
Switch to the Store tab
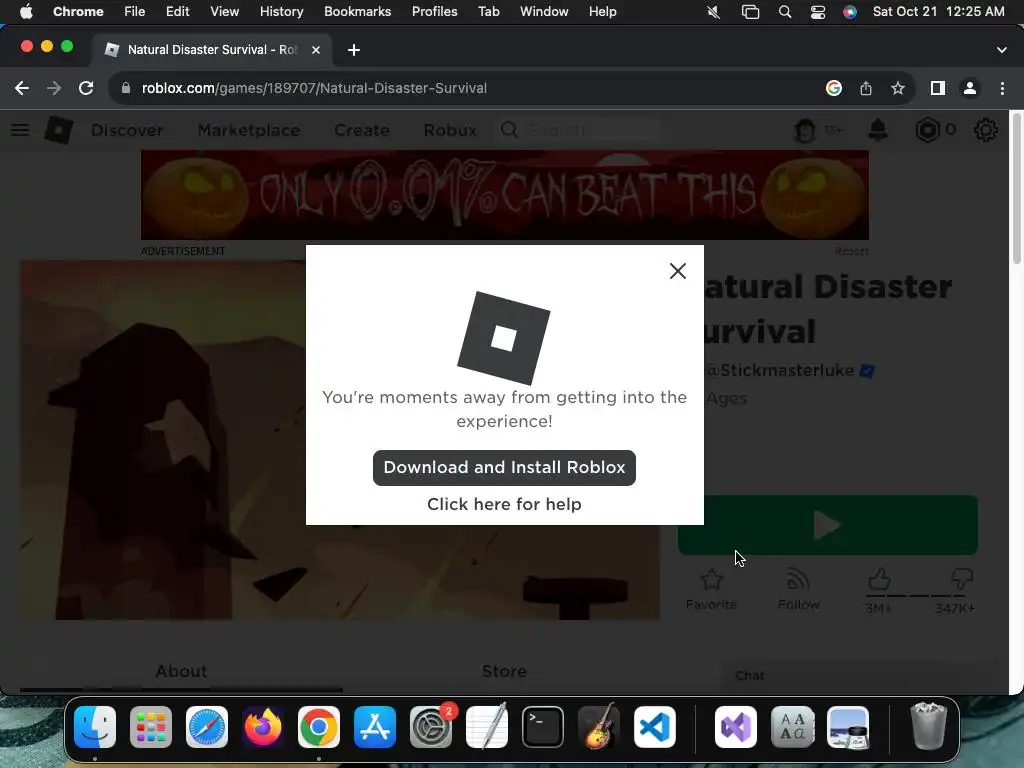pyautogui.click(x=504, y=671)
